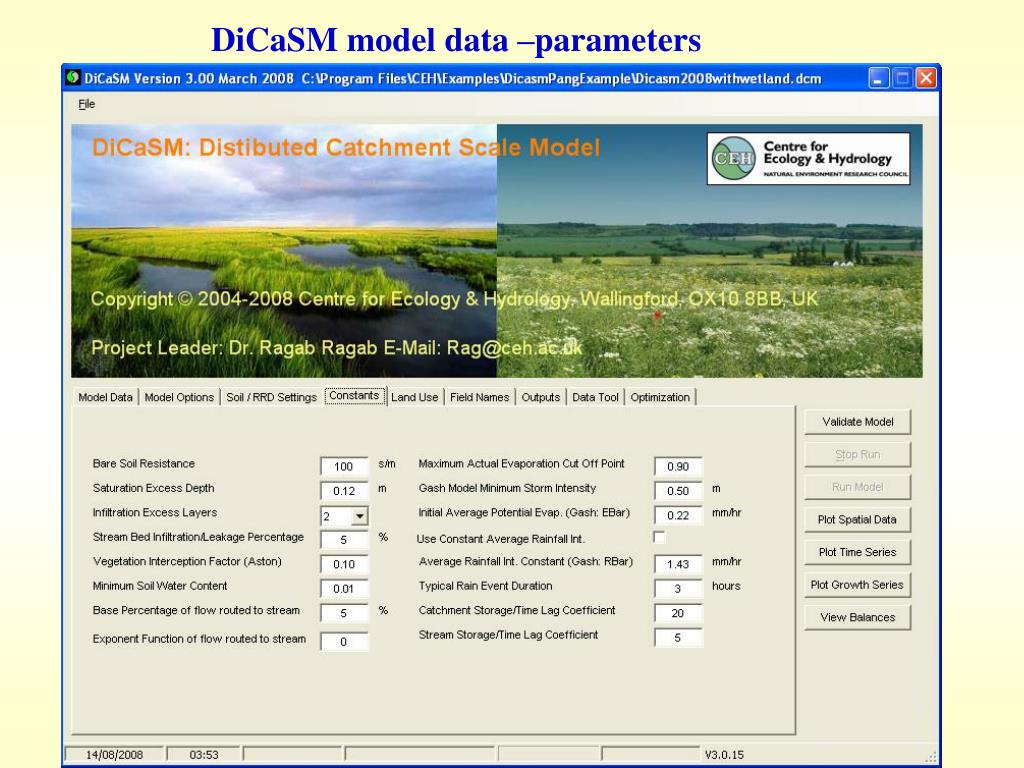Edit Initial Average Potential Evap. field
This screenshot has width=1024, height=768.
coord(678,515)
